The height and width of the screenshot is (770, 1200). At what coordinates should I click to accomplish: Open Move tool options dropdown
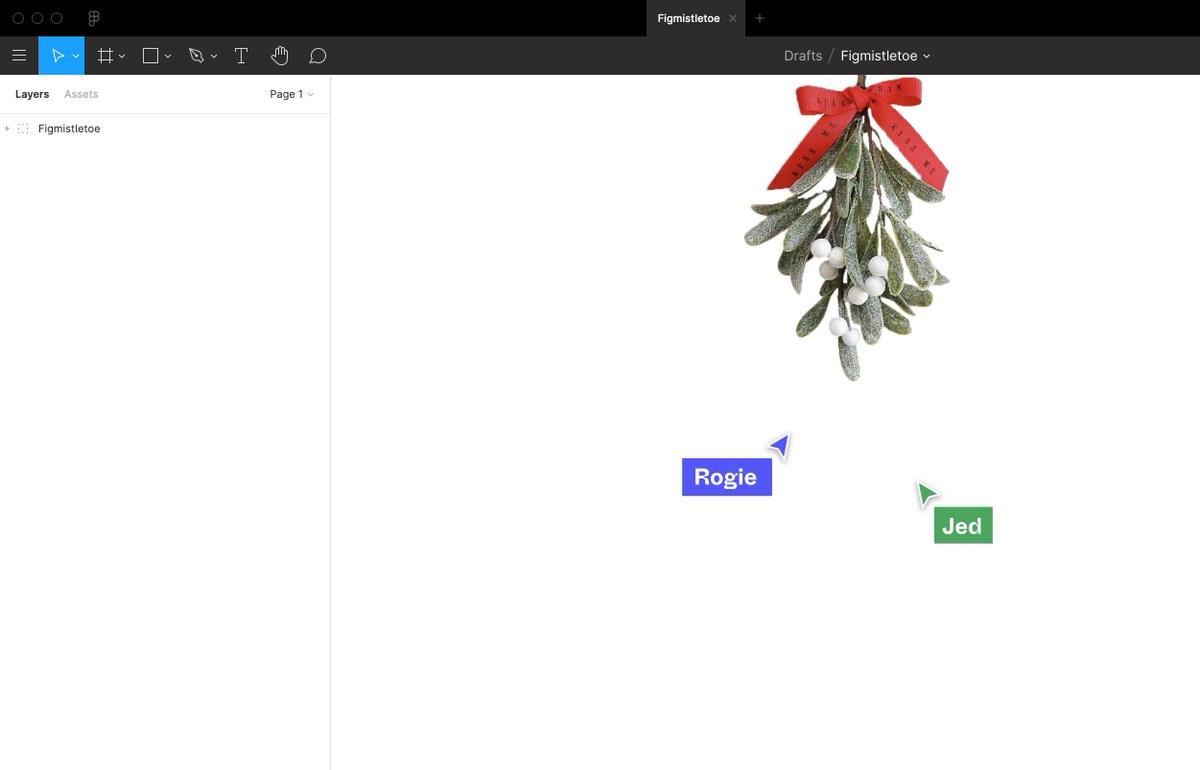(x=76, y=57)
